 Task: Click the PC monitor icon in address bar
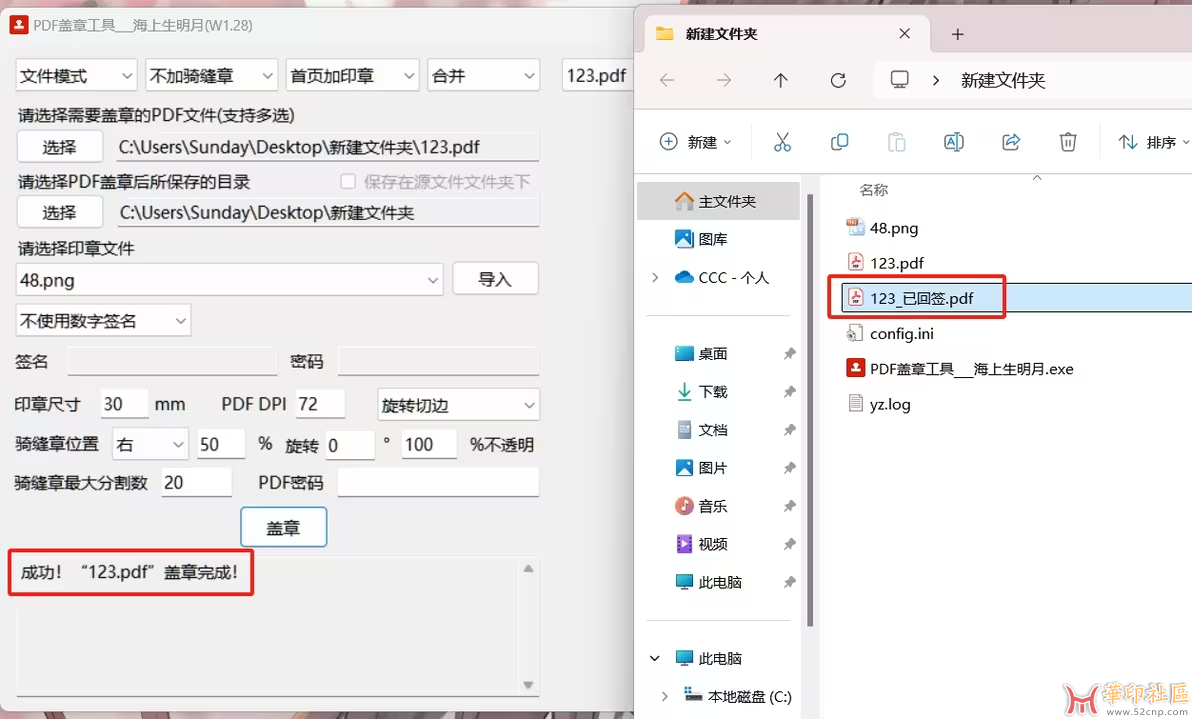tap(899, 80)
